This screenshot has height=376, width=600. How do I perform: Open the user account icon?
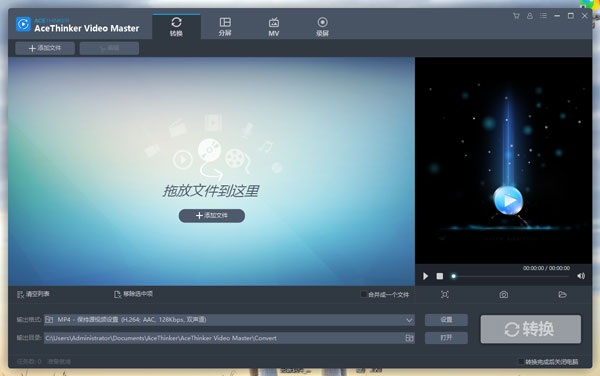(530, 16)
